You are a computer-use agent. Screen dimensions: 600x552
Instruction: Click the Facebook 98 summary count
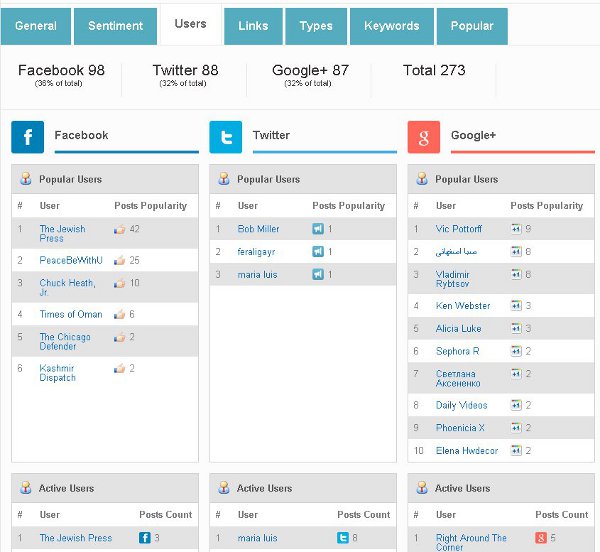click(x=61, y=70)
